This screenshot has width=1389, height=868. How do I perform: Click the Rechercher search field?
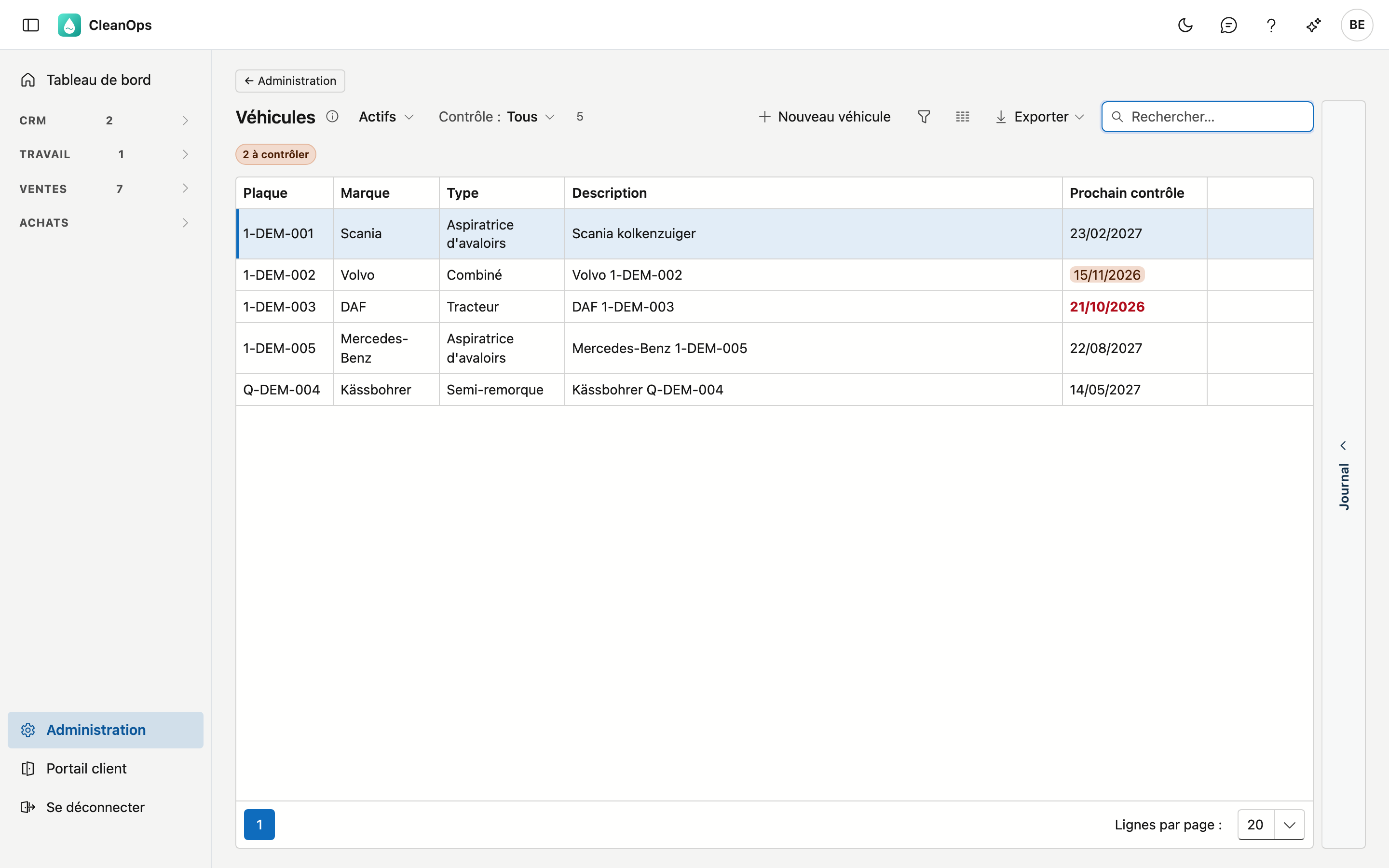coord(1207,117)
